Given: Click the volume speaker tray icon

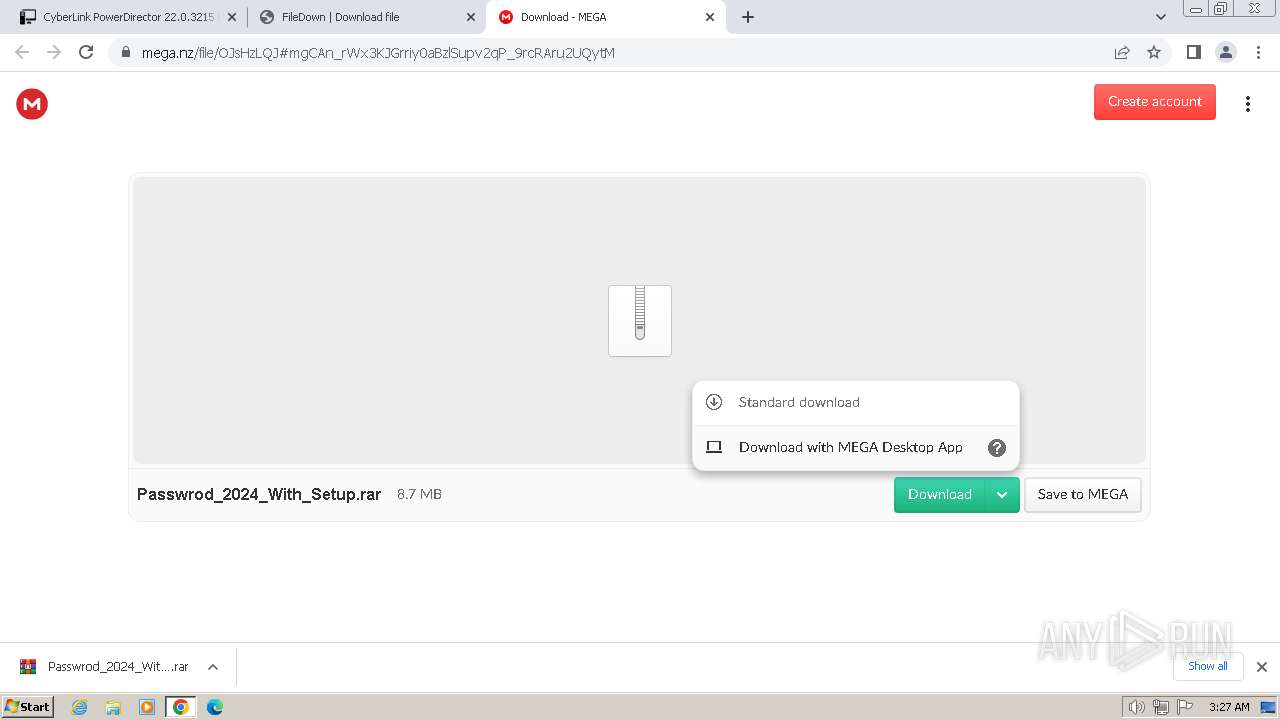Looking at the screenshot, I should coord(1136,707).
